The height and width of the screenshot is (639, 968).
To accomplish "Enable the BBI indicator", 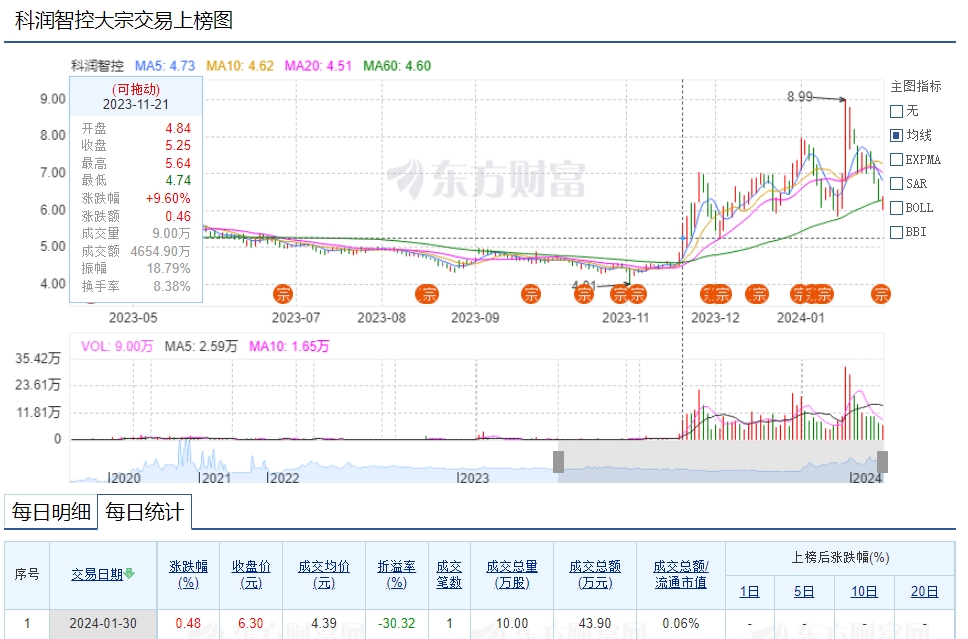I will 896,232.
